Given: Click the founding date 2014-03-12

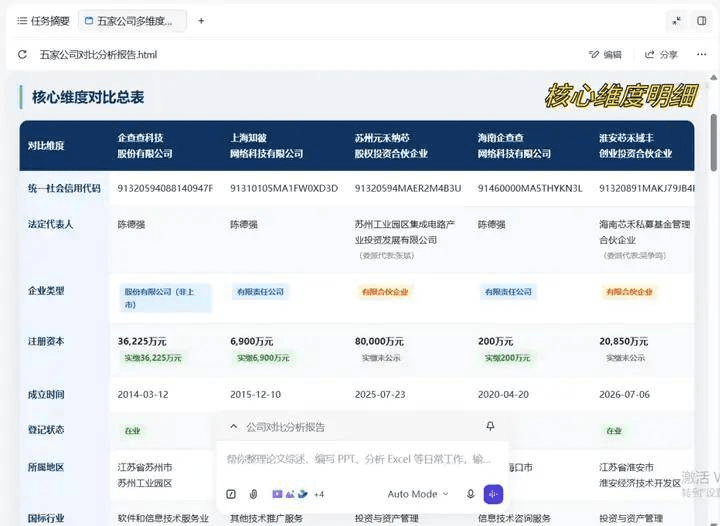Looking at the screenshot, I should click(143, 394).
